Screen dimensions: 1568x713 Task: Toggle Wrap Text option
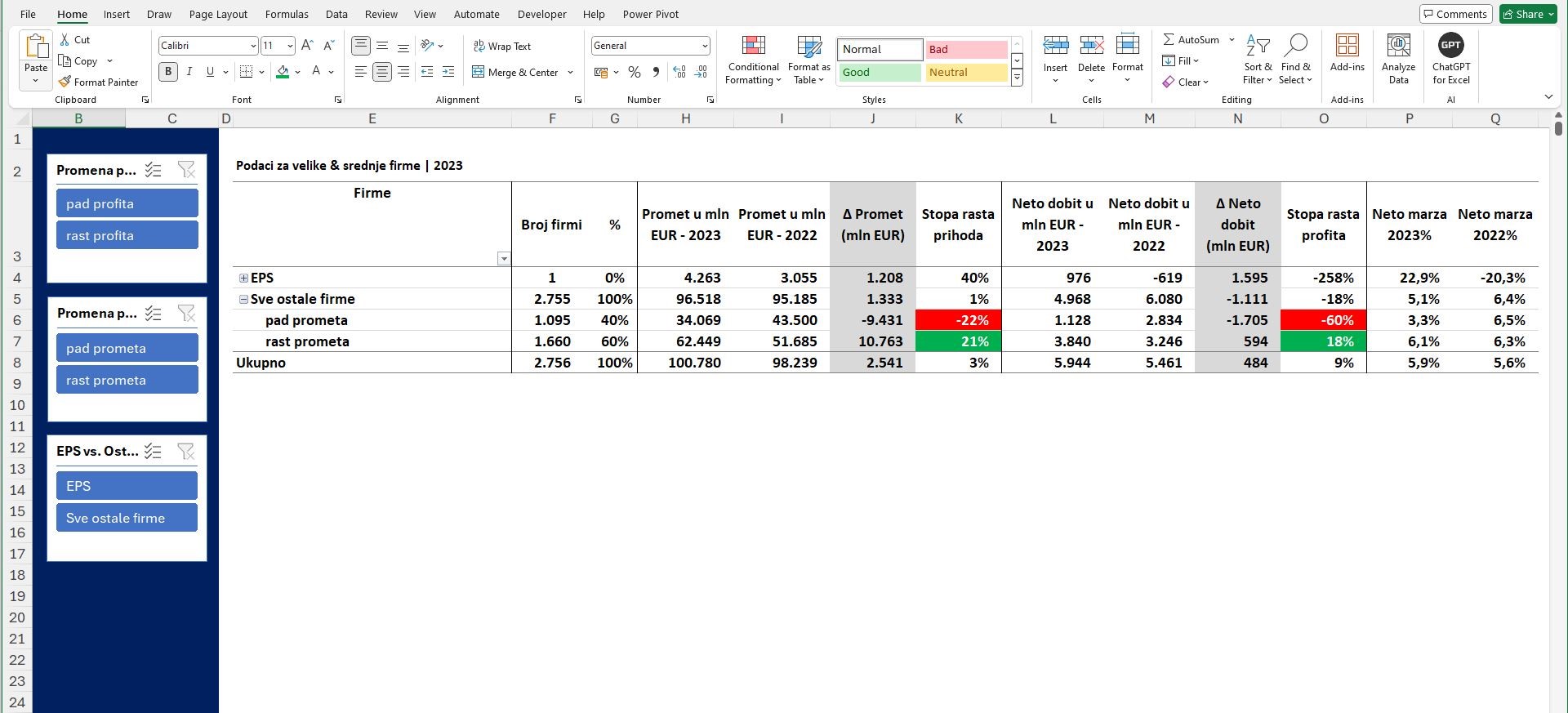[x=479, y=47]
